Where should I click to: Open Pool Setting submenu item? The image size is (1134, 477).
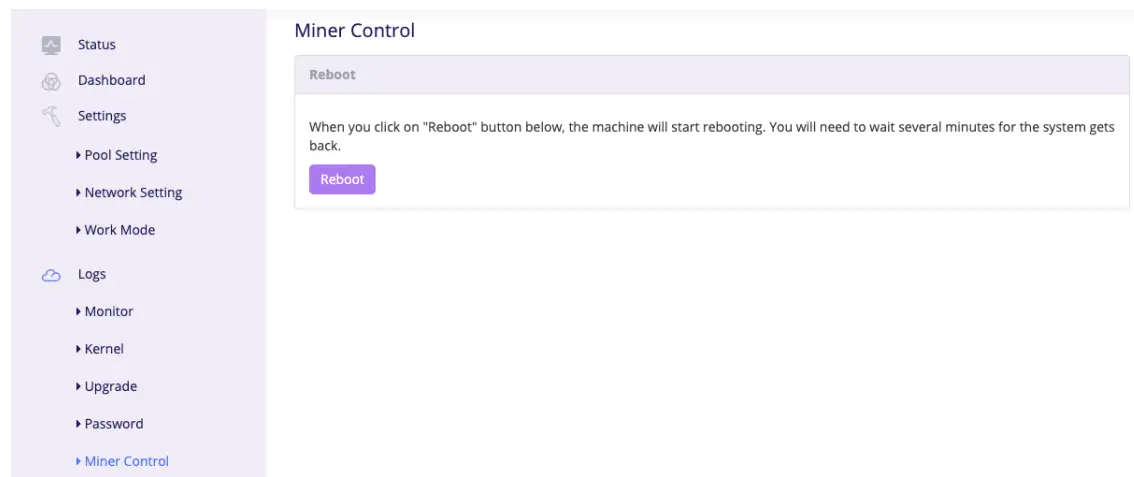tap(116, 155)
